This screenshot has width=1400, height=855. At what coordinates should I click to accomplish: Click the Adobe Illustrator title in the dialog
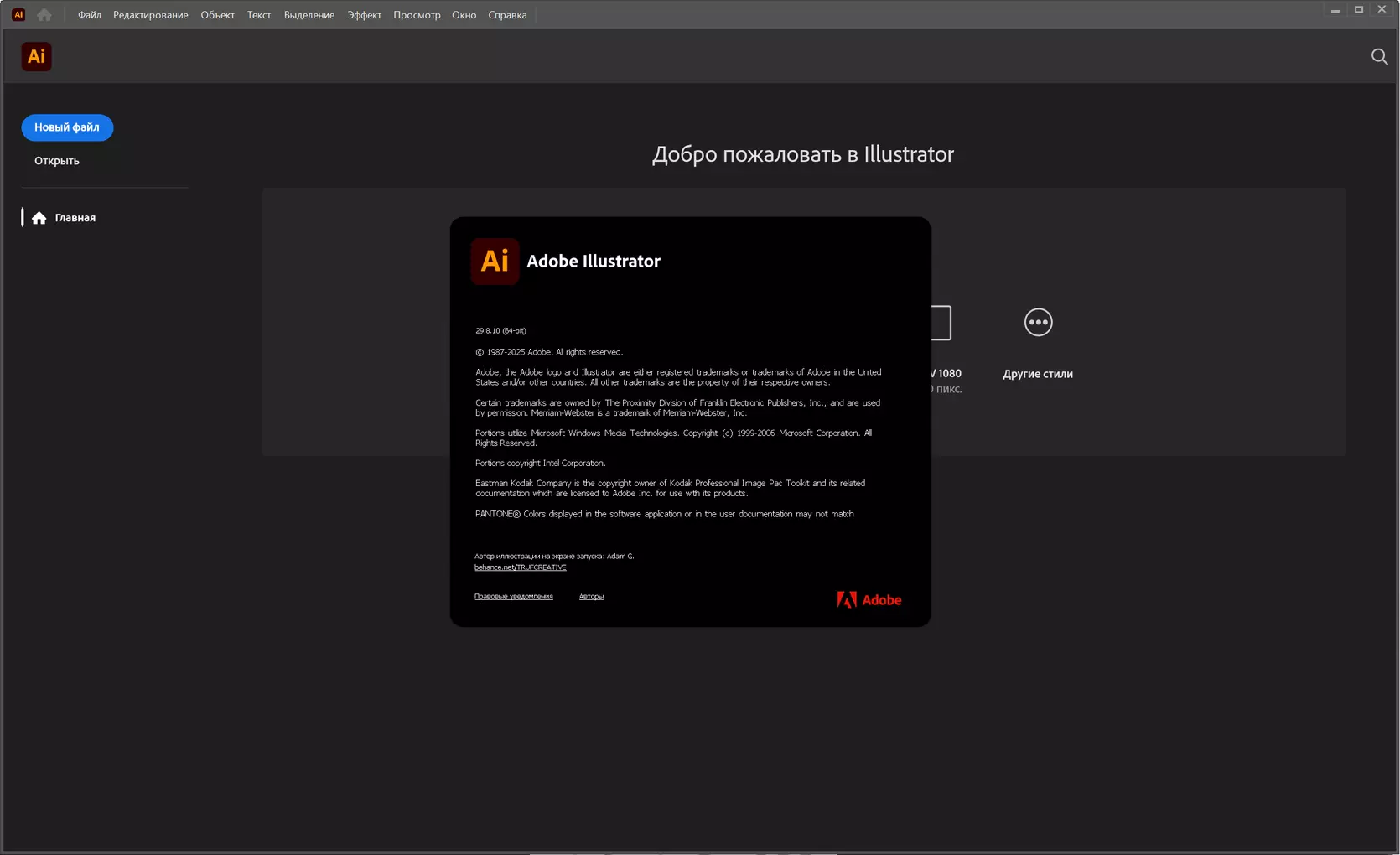coord(594,261)
